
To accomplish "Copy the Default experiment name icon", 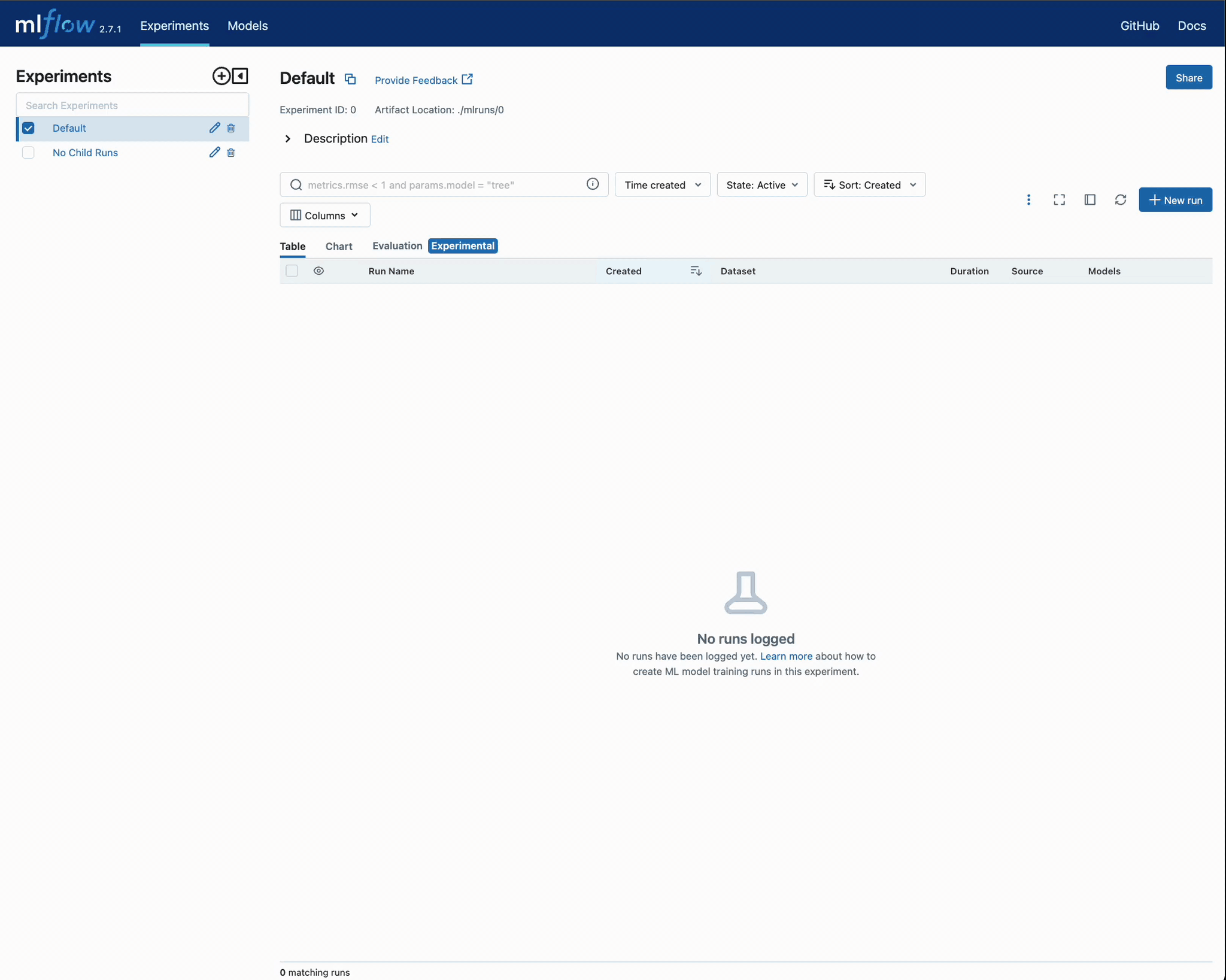I will coord(350,79).
